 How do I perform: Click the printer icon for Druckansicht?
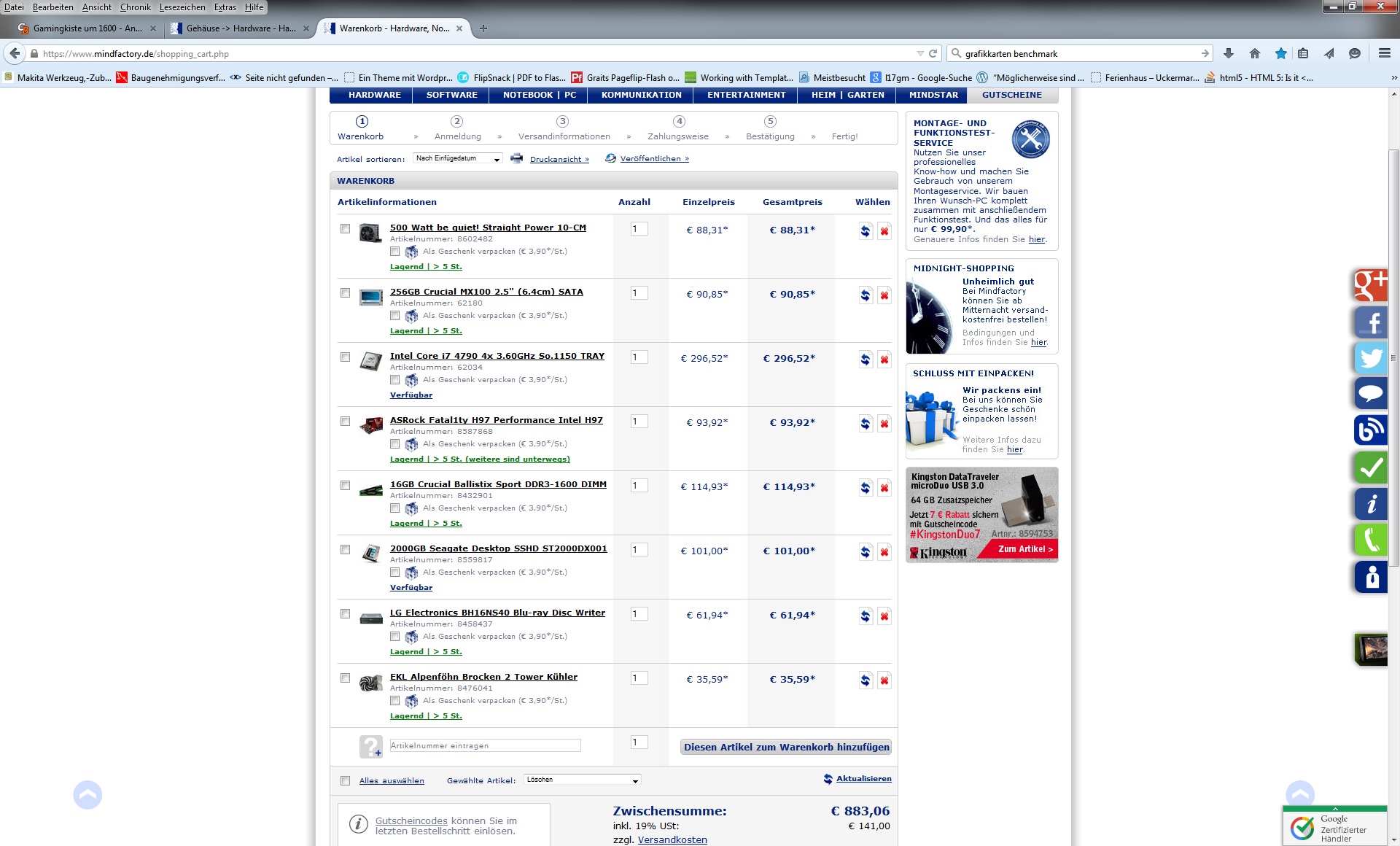[516, 158]
